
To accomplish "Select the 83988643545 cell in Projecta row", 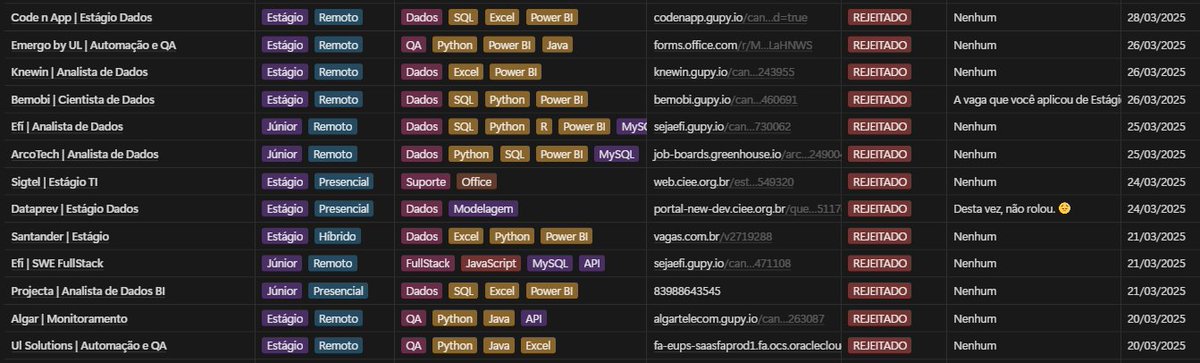I will point(687,291).
